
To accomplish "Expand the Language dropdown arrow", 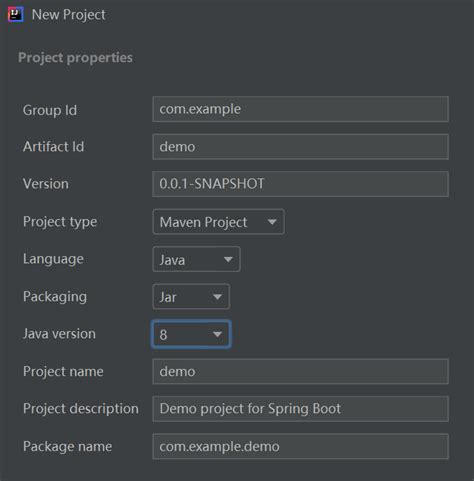I will (228, 259).
